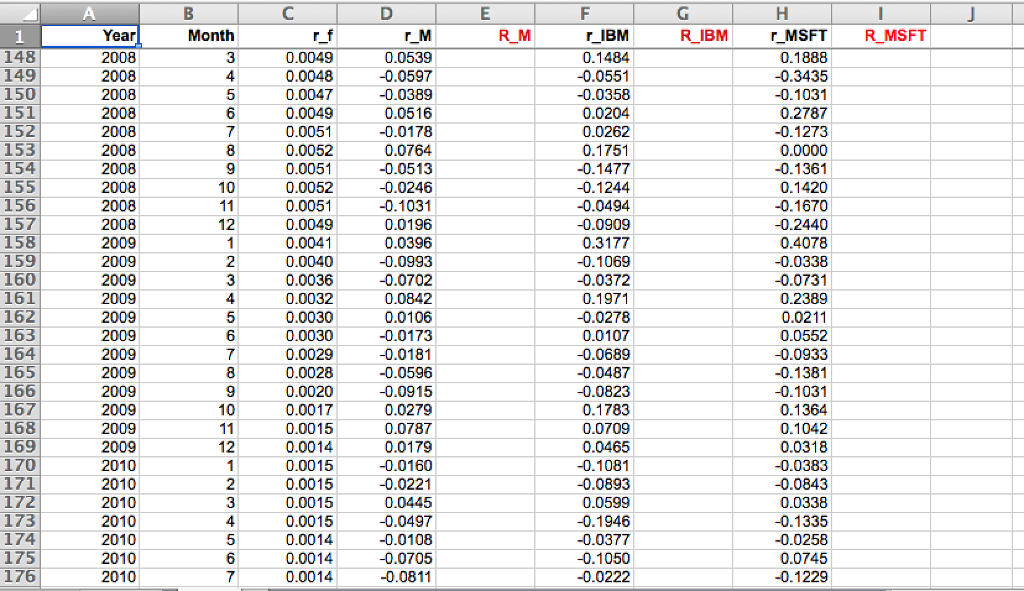Select column D header

(387, 13)
